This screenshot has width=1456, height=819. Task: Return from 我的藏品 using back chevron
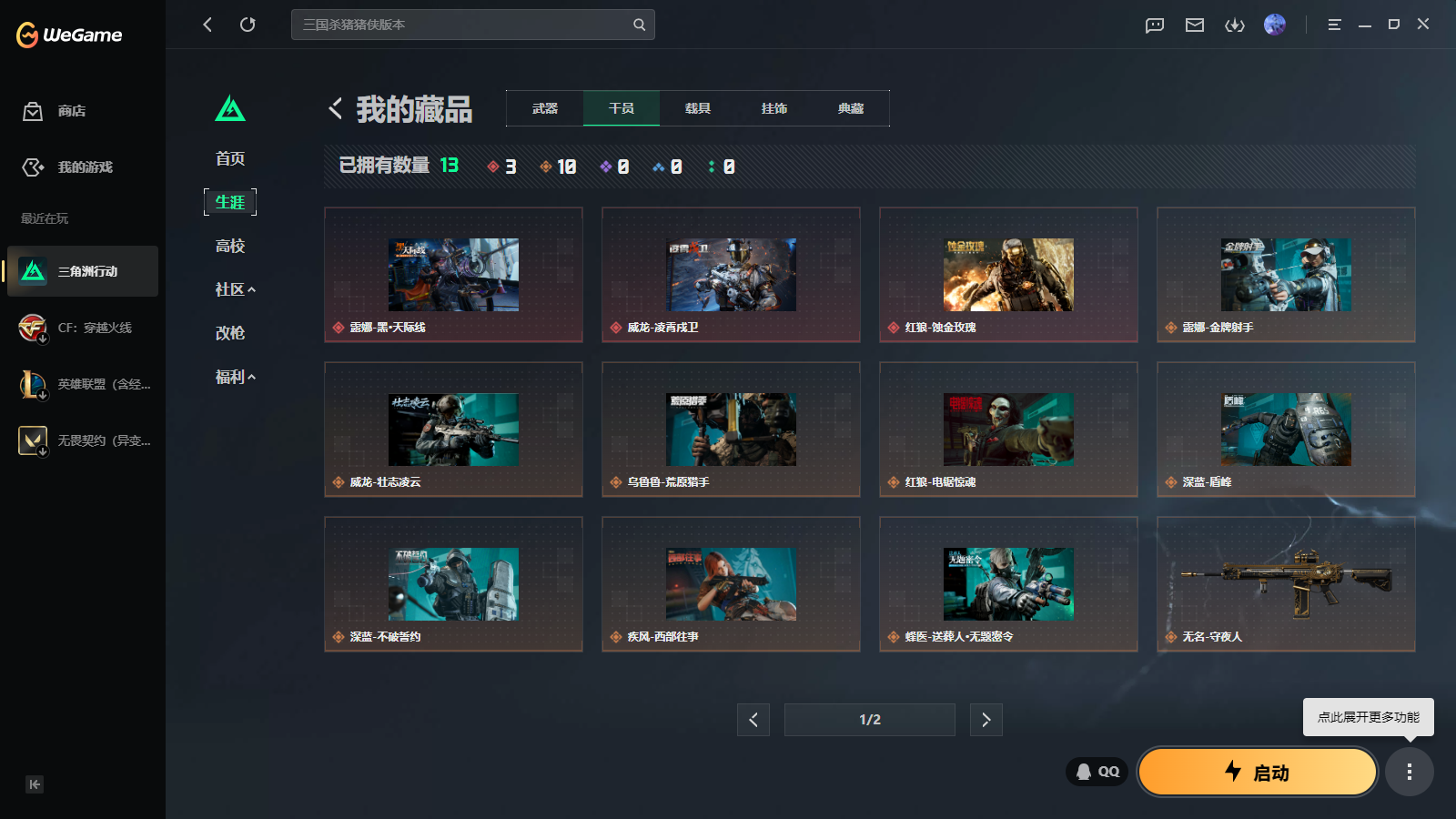336,108
